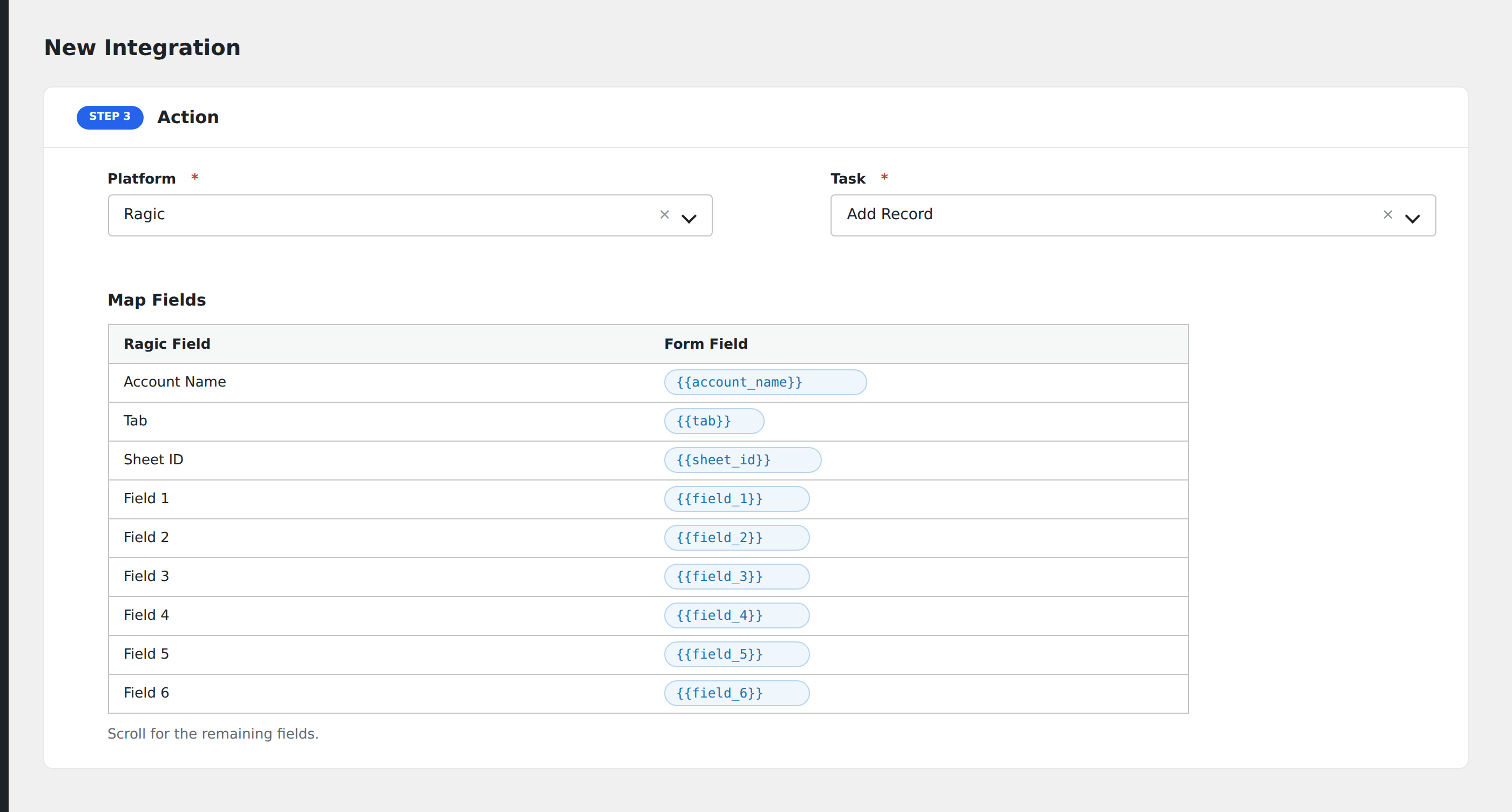Select the {{account_name}} form field tag
The height and width of the screenshot is (812, 1512).
[x=765, y=382]
